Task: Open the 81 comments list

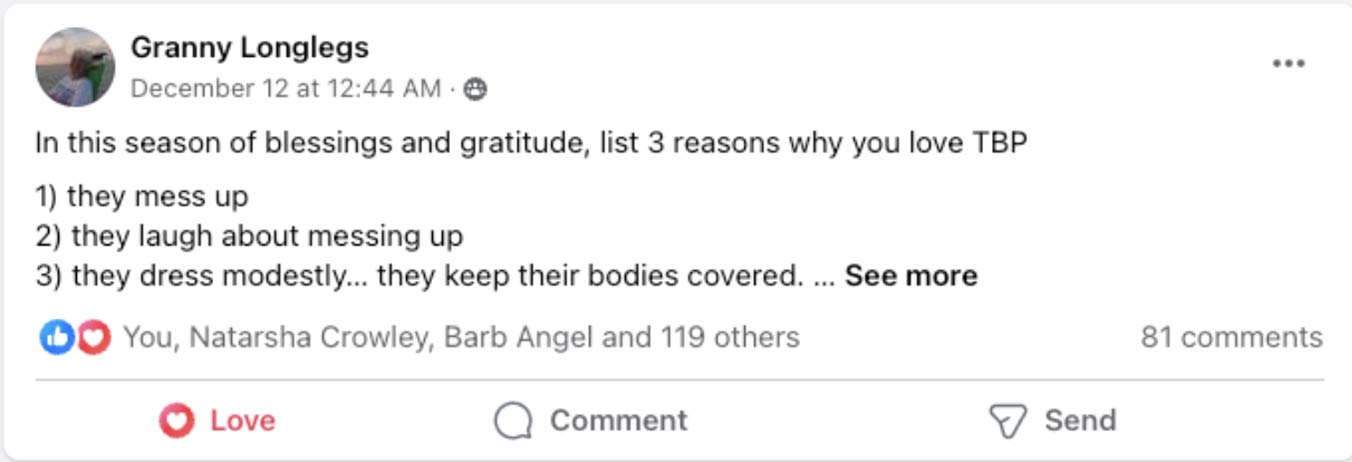Action: (x=1231, y=338)
